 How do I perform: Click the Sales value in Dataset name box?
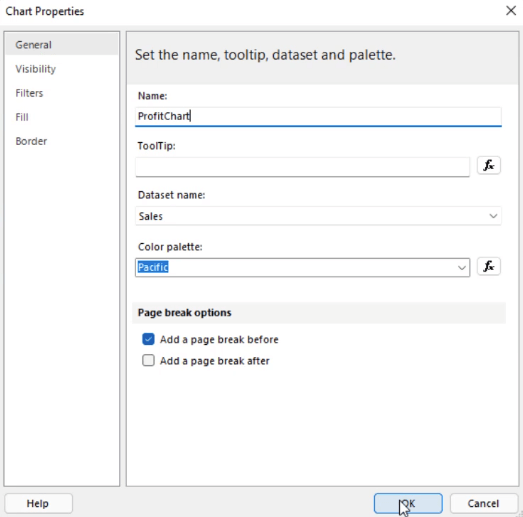tap(150, 216)
